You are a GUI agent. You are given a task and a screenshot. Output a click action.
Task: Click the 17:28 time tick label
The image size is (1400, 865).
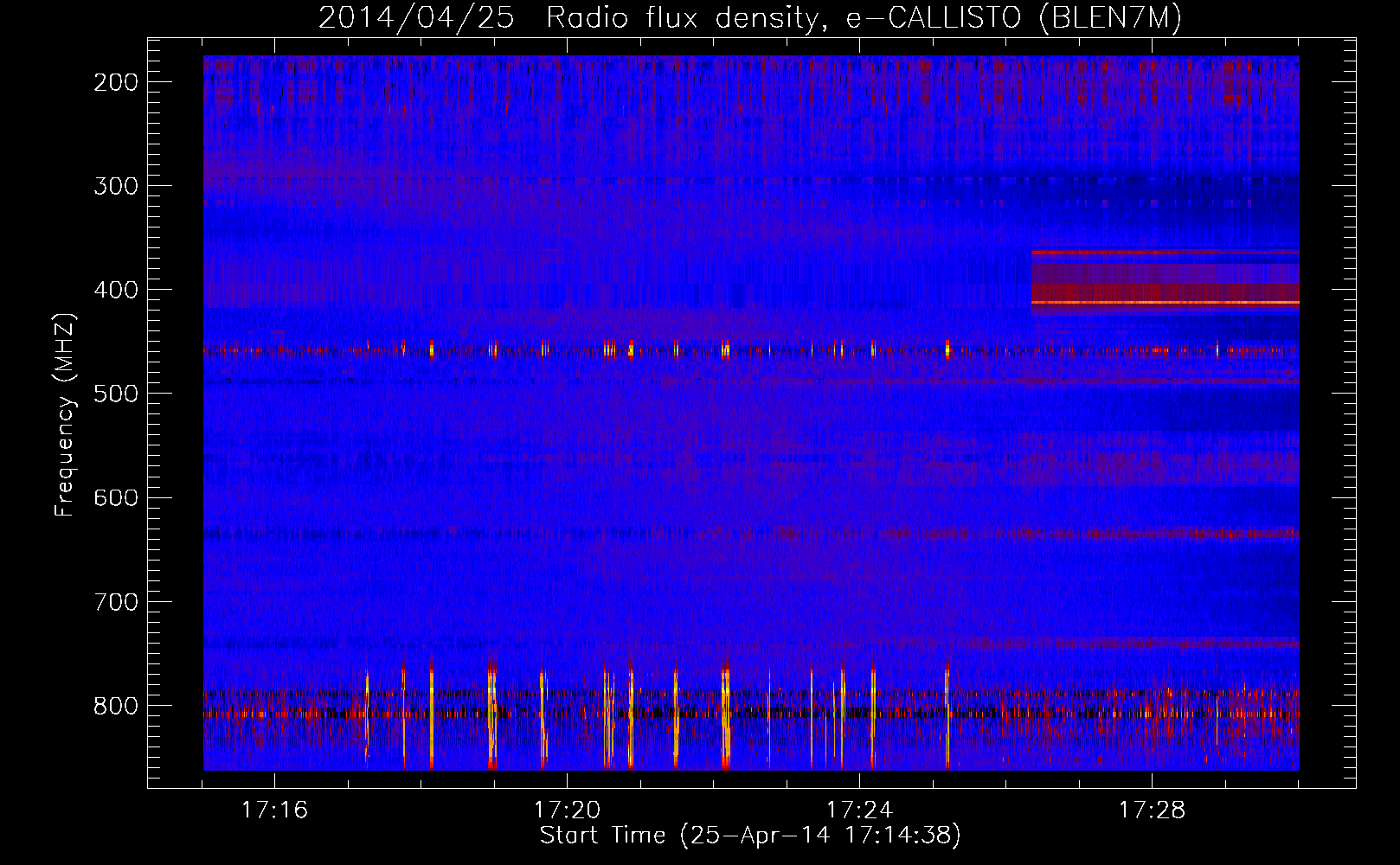[x=1152, y=811]
